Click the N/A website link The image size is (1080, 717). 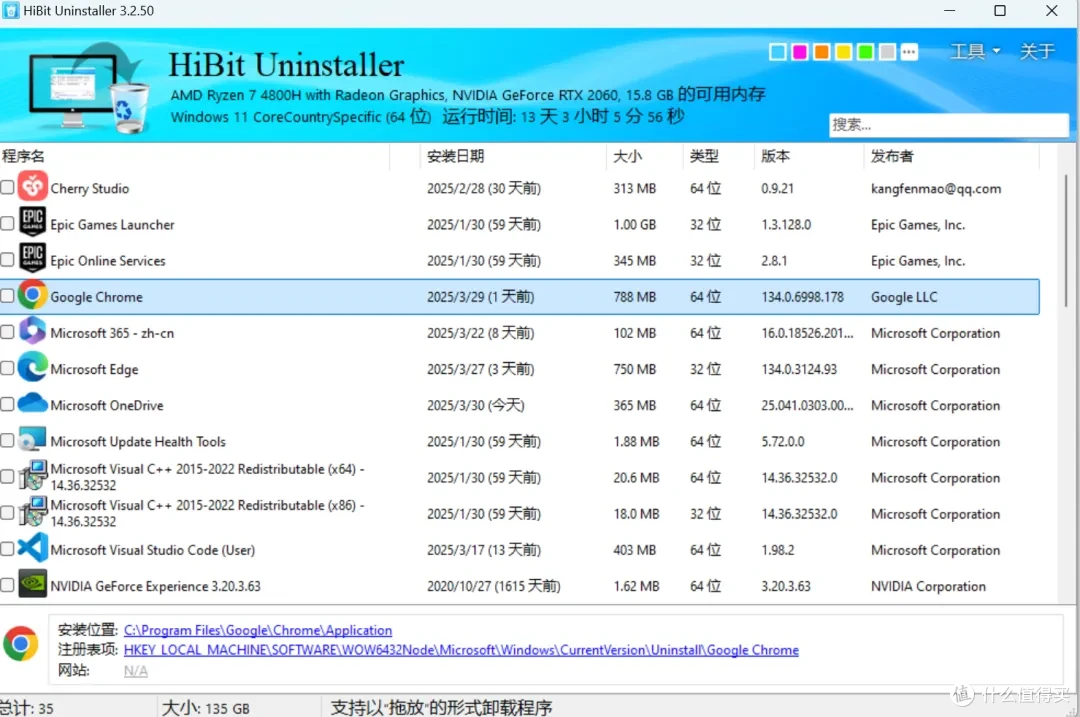[136, 671]
